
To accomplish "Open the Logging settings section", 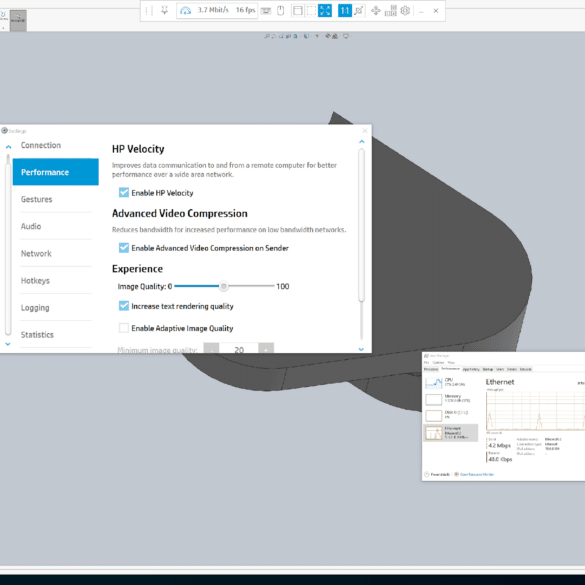I will tap(35, 307).
